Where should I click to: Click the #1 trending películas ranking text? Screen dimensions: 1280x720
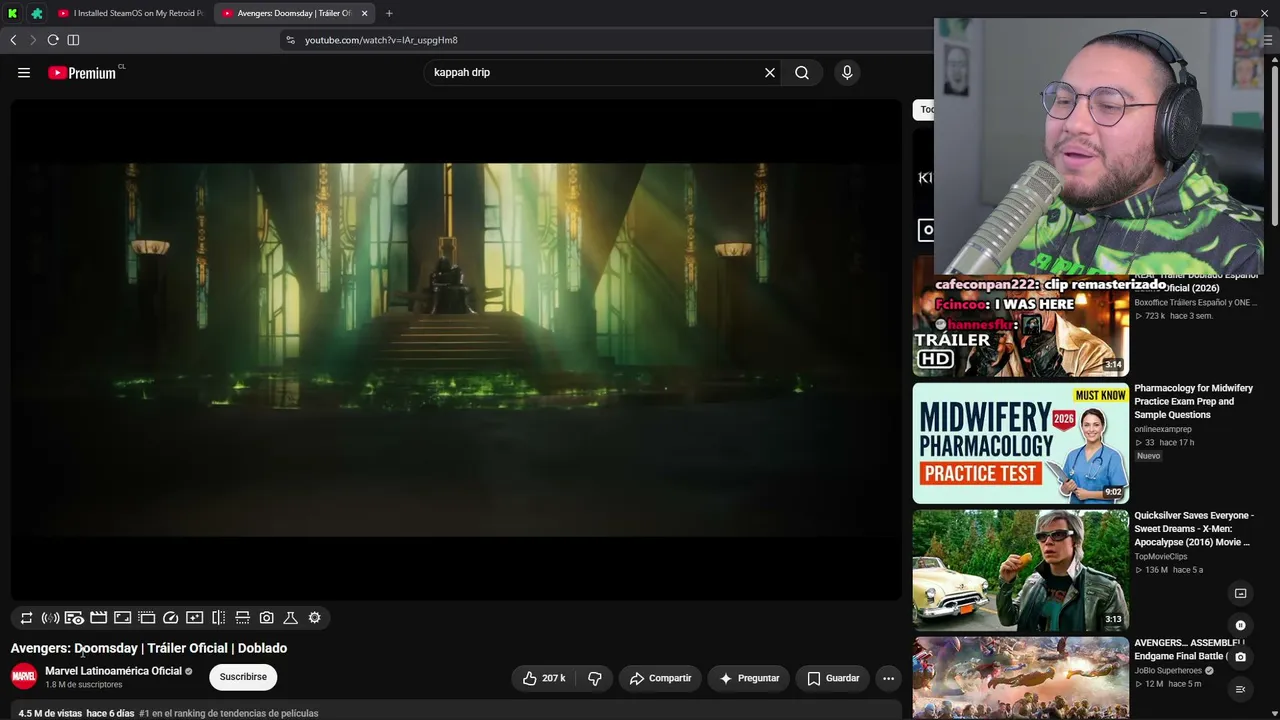click(228, 713)
